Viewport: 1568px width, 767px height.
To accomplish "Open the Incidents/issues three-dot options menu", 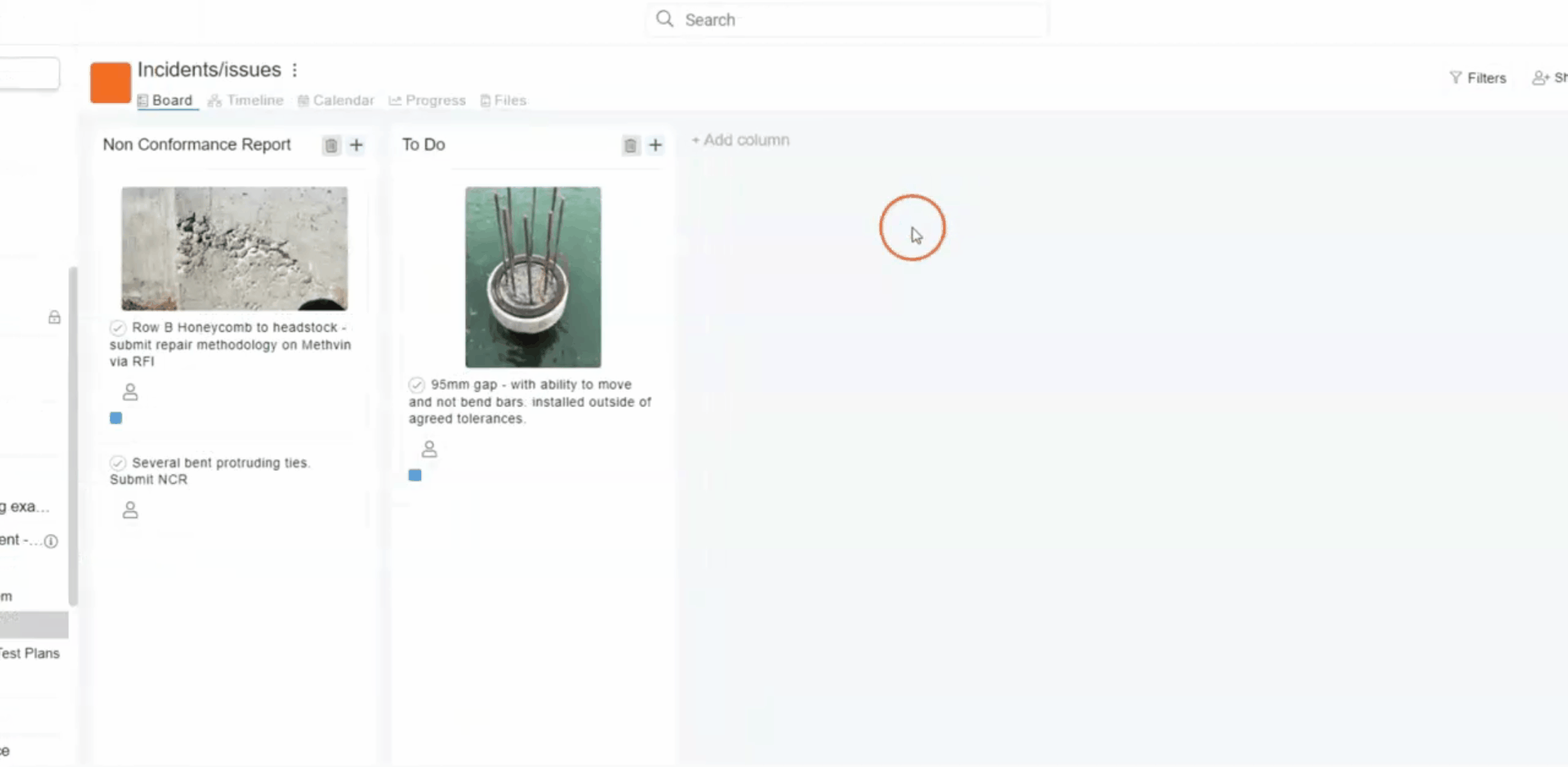I will pos(295,70).
